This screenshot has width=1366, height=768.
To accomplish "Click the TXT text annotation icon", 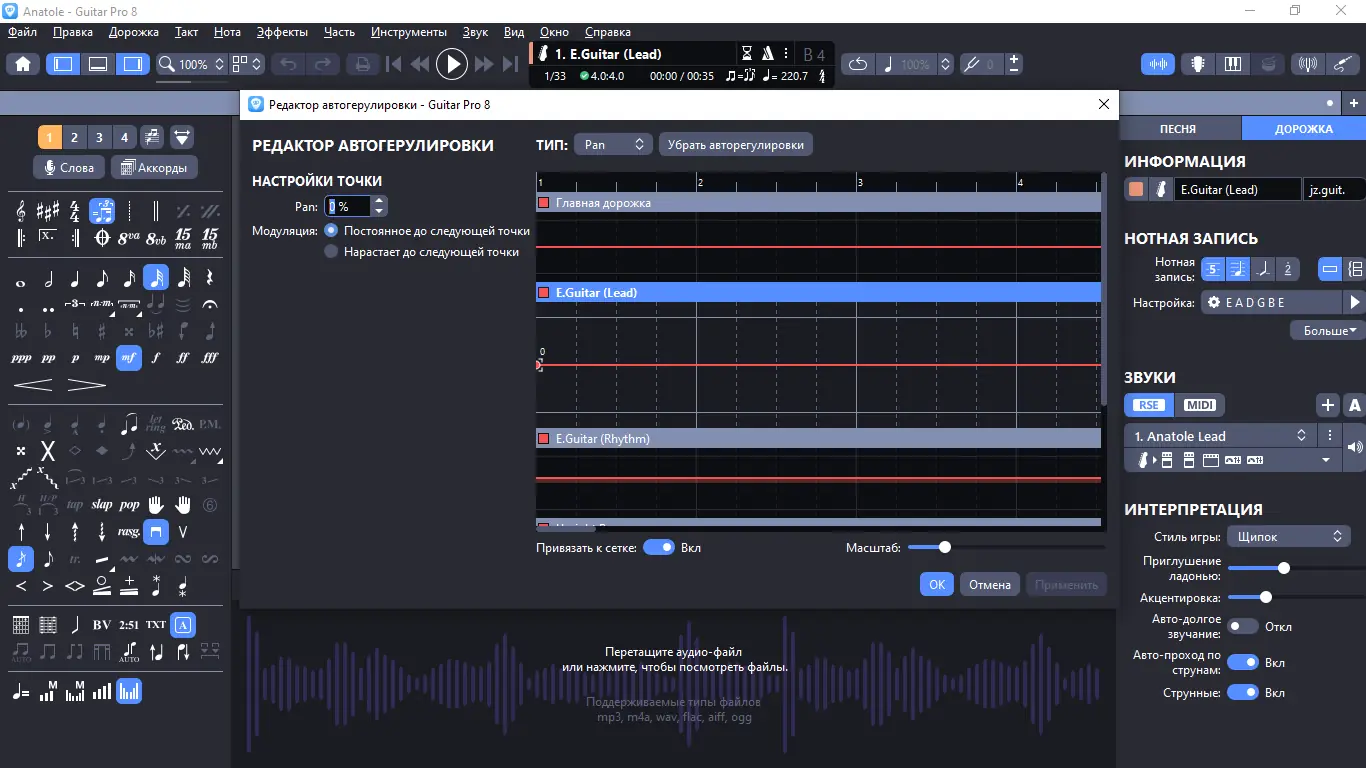I will pyautogui.click(x=156, y=625).
